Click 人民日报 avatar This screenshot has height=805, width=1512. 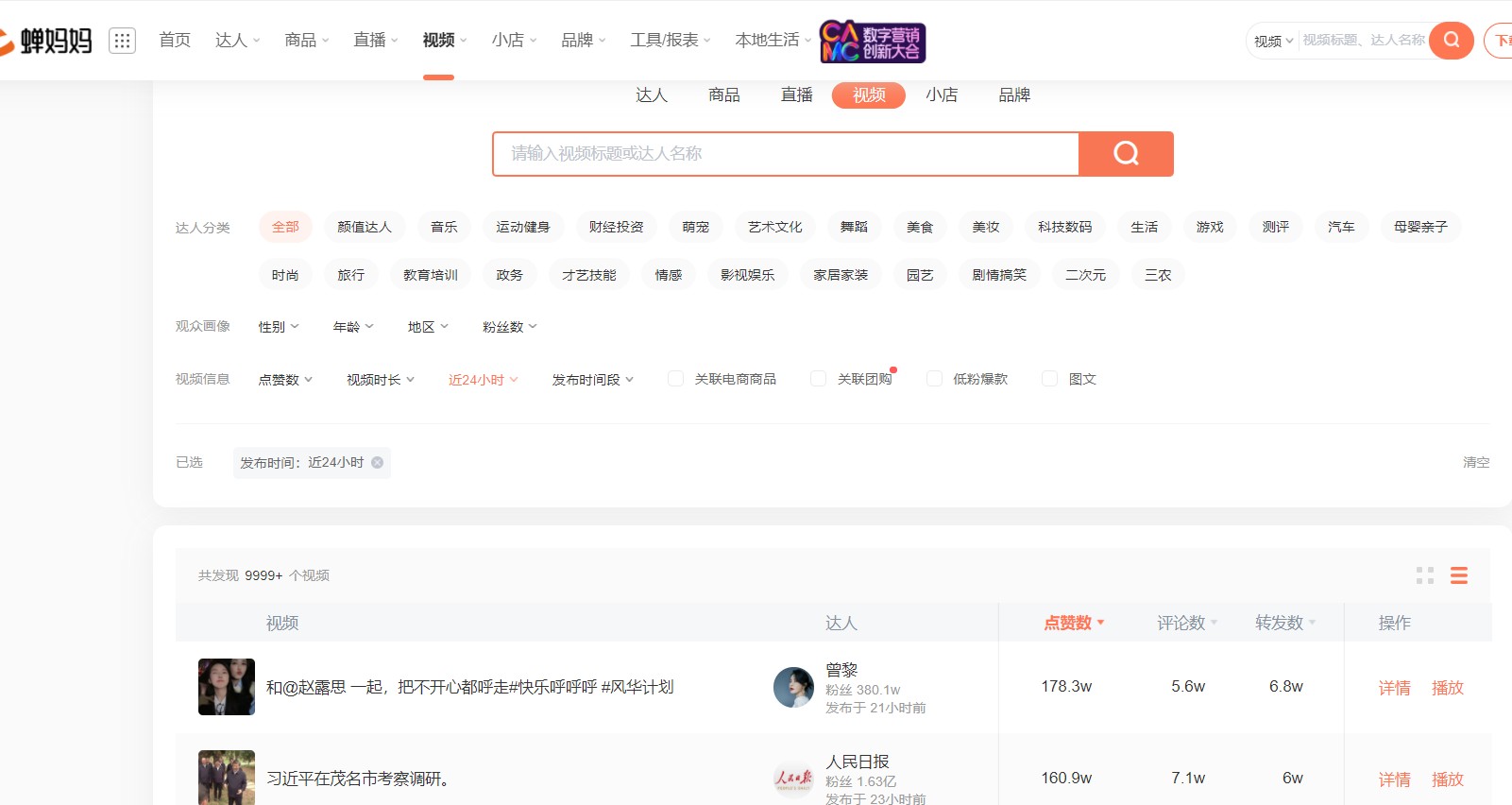click(793, 779)
